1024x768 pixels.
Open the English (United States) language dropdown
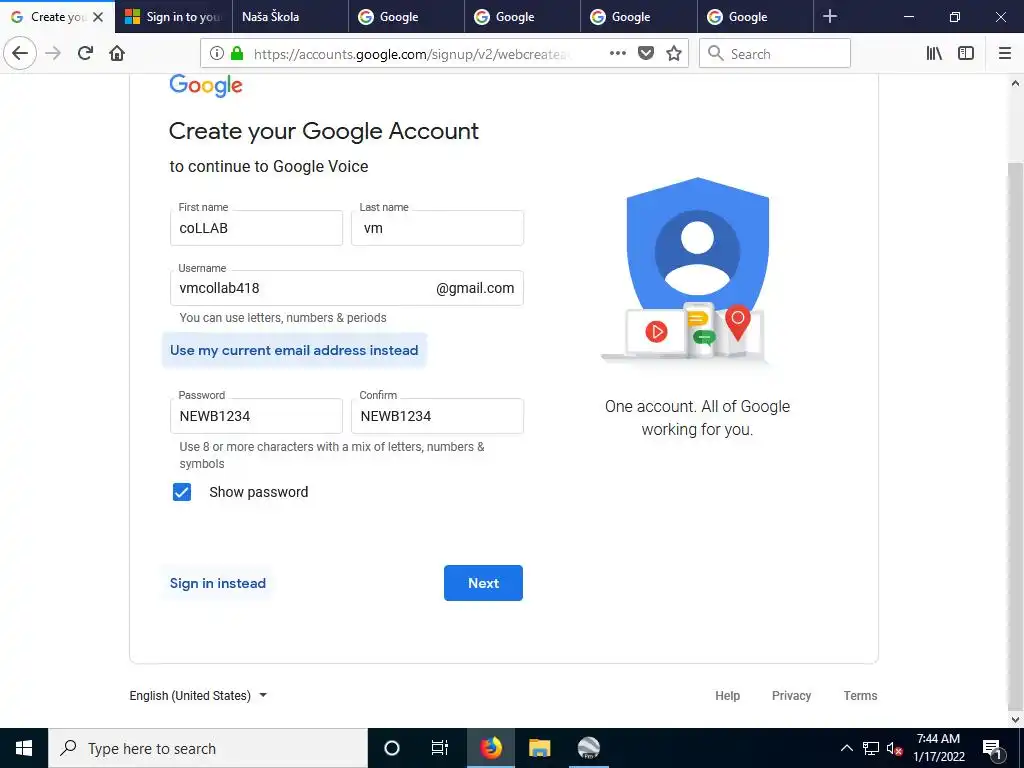click(x=199, y=696)
